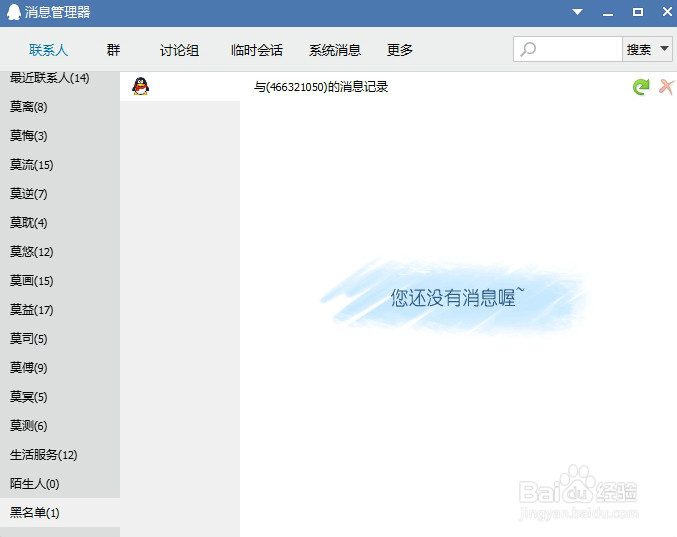Image resolution: width=677 pixels, height=537 pixels.
Task: Select the 莫耽(4) group
Action: pyautogui.click(x=60, y=222)
